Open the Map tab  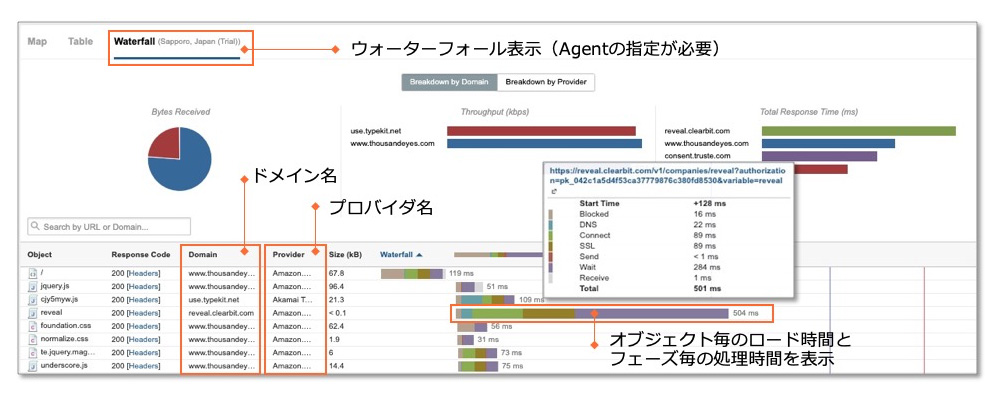point(37,42)
